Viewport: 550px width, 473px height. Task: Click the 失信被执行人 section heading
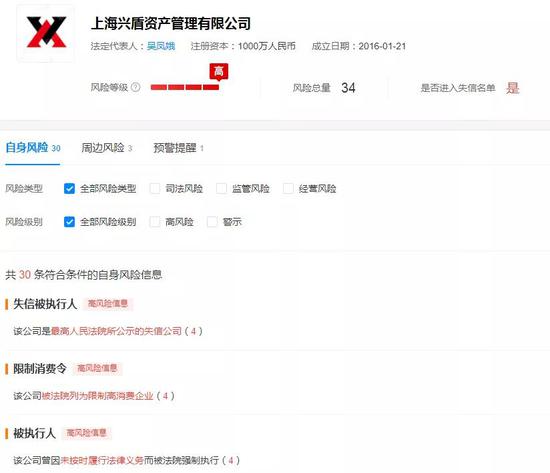pos(45,304)
